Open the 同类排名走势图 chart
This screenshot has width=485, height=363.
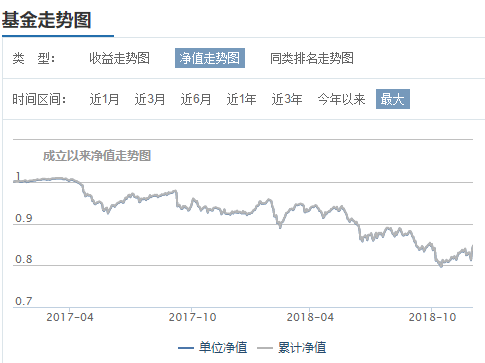click(312, 58)
